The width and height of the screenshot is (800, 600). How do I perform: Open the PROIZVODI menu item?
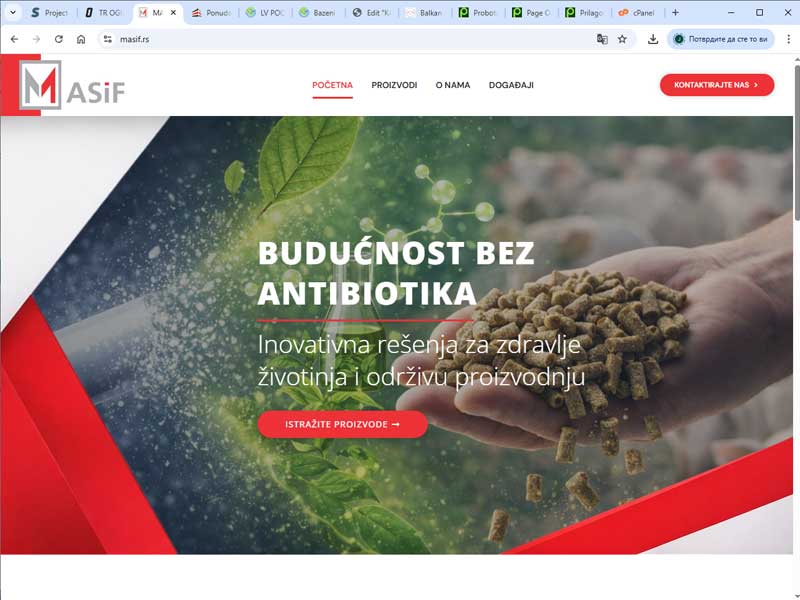[x=394, y=85]
